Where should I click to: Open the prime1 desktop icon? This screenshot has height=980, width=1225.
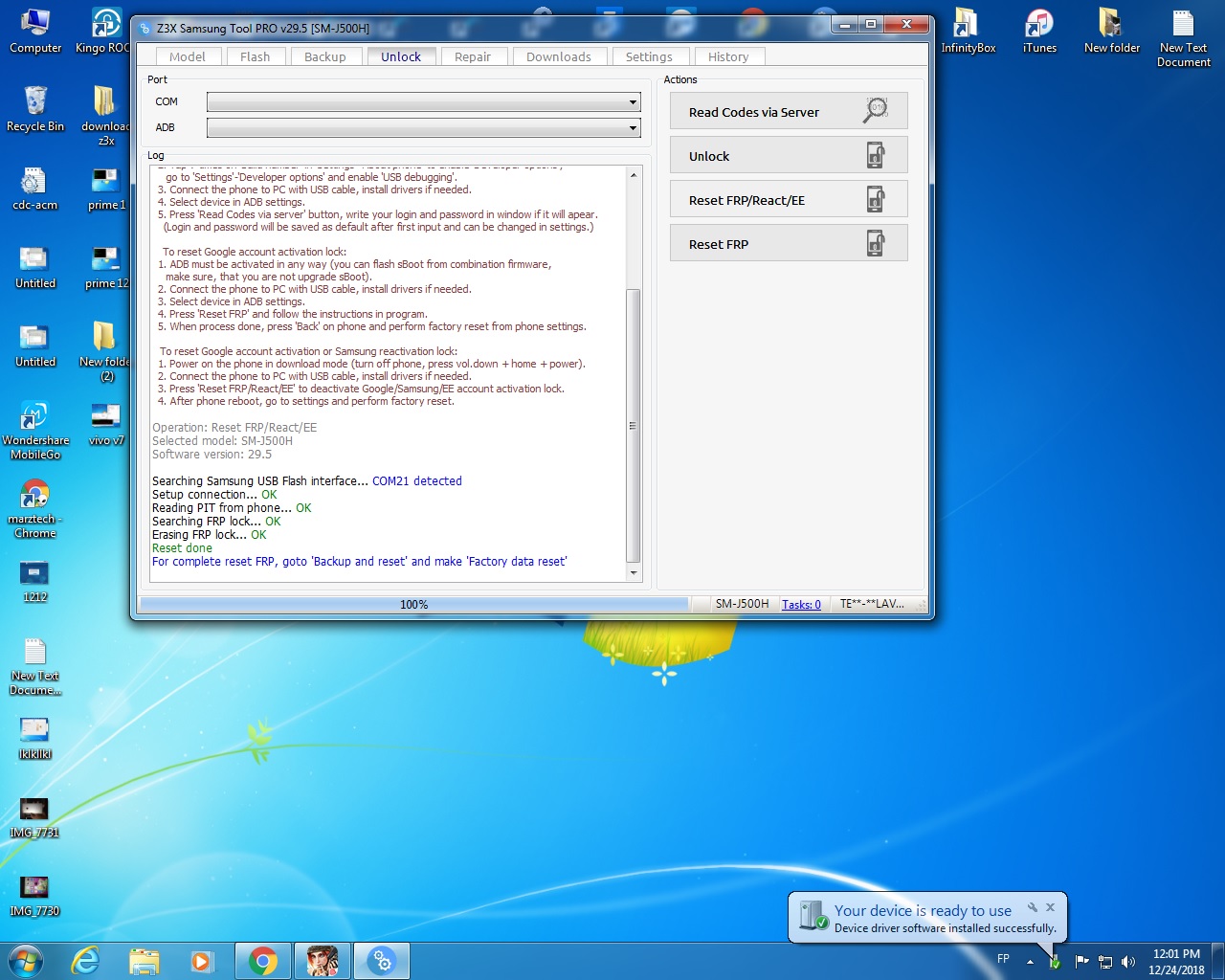105,189
